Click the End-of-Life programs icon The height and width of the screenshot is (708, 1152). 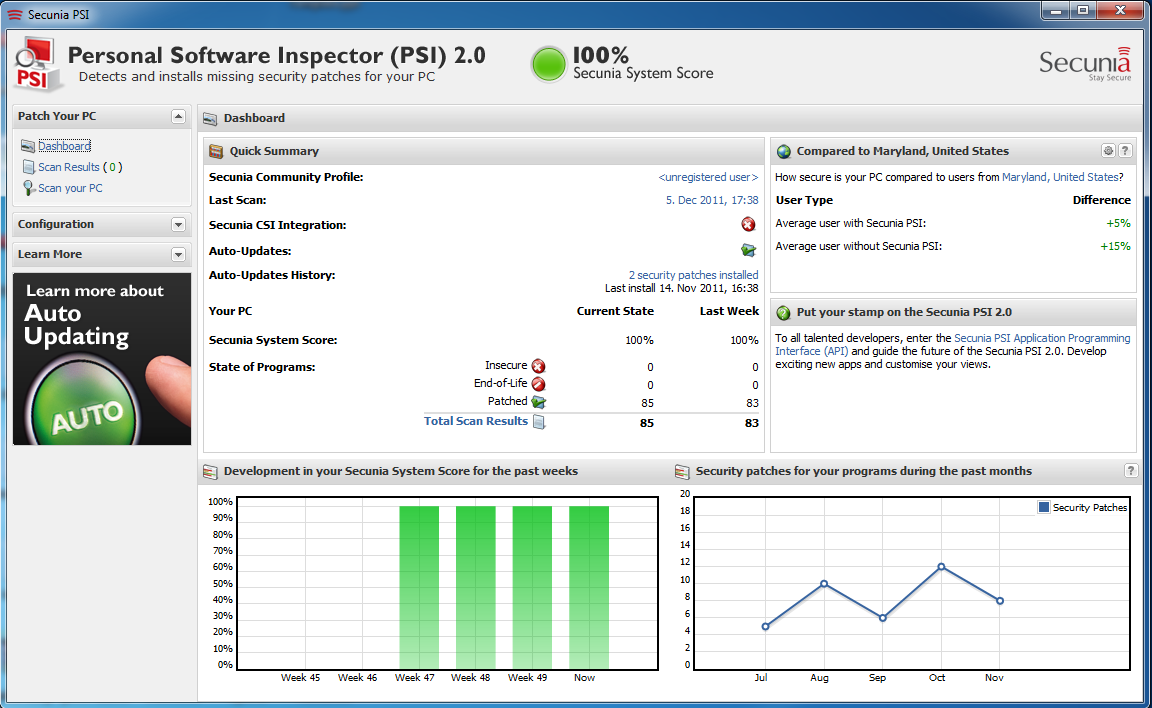(539, 383)
